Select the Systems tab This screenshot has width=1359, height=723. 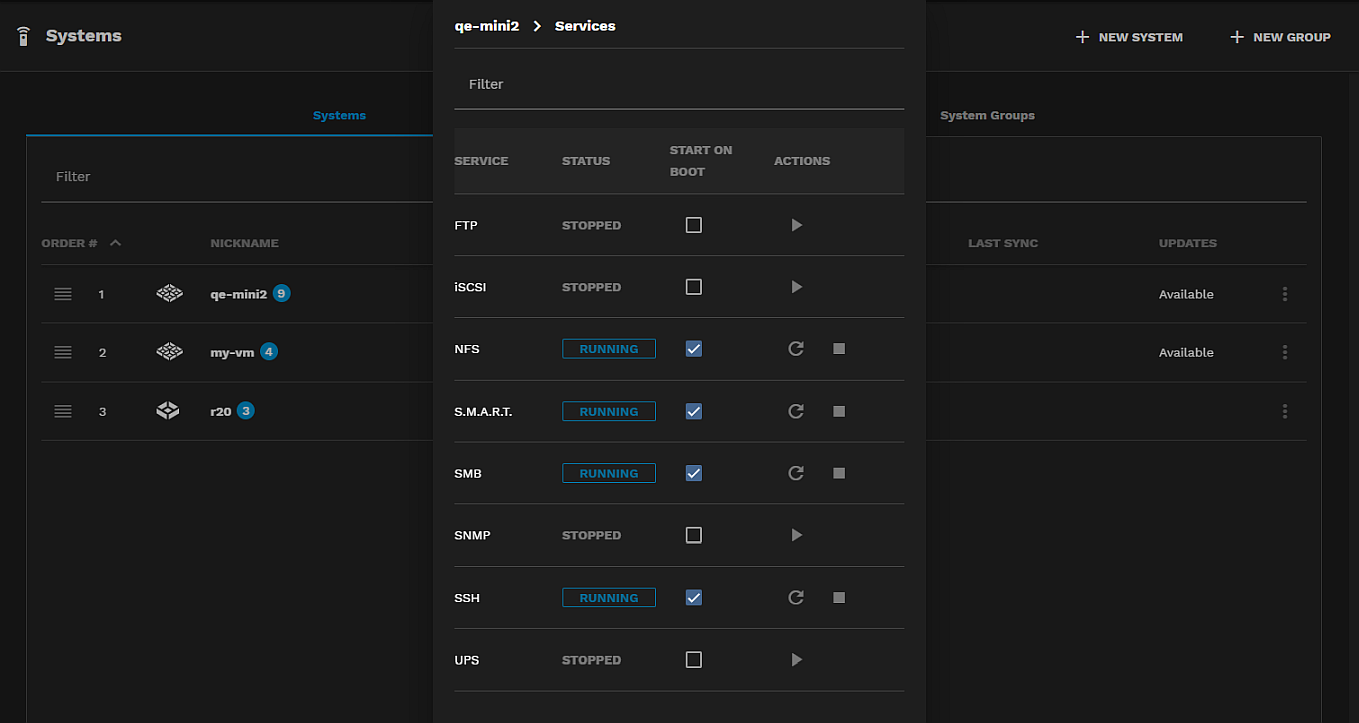coord(339,115)
